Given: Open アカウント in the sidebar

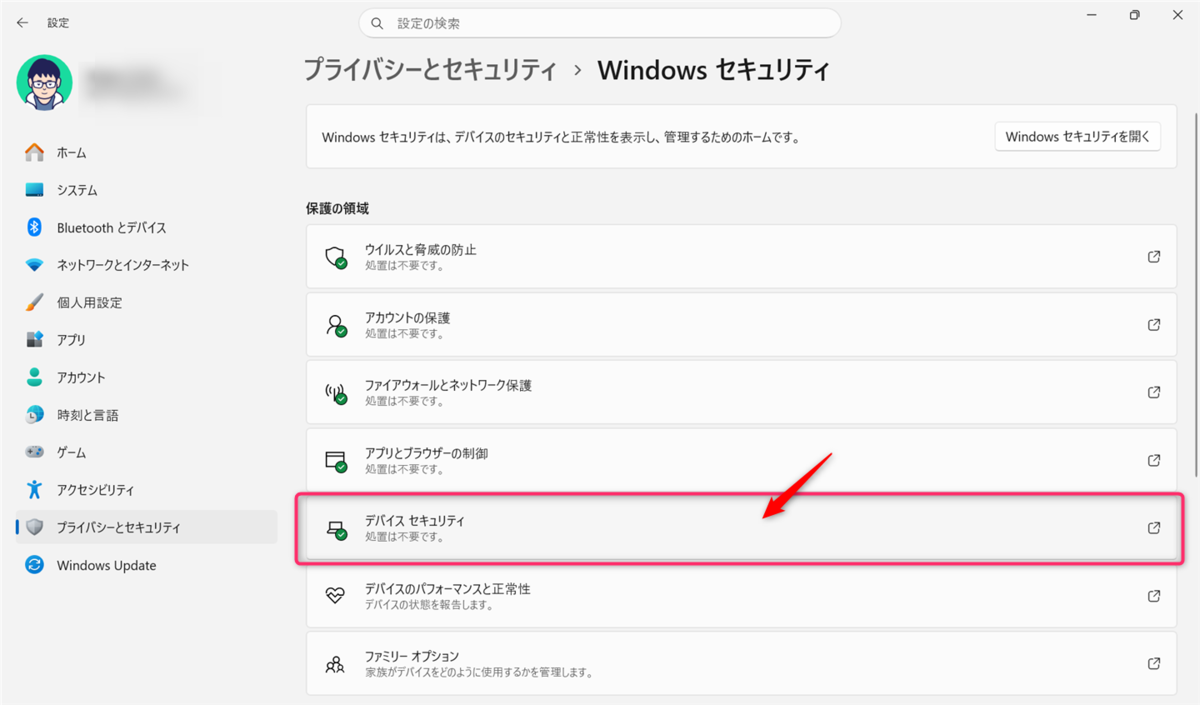Looking at the screenshot, I should [146, 377].
